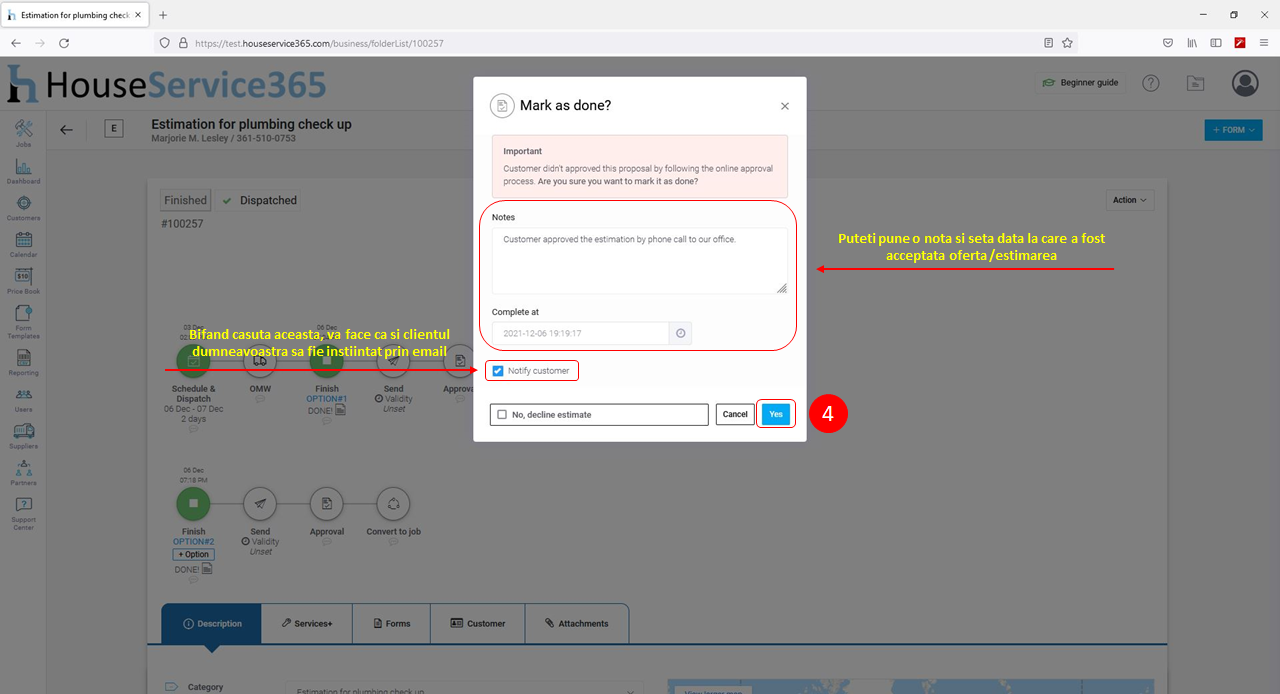Viewport: 1280px width, 694px height.
Task: Click the + Option button
Action: coord(193,554)
